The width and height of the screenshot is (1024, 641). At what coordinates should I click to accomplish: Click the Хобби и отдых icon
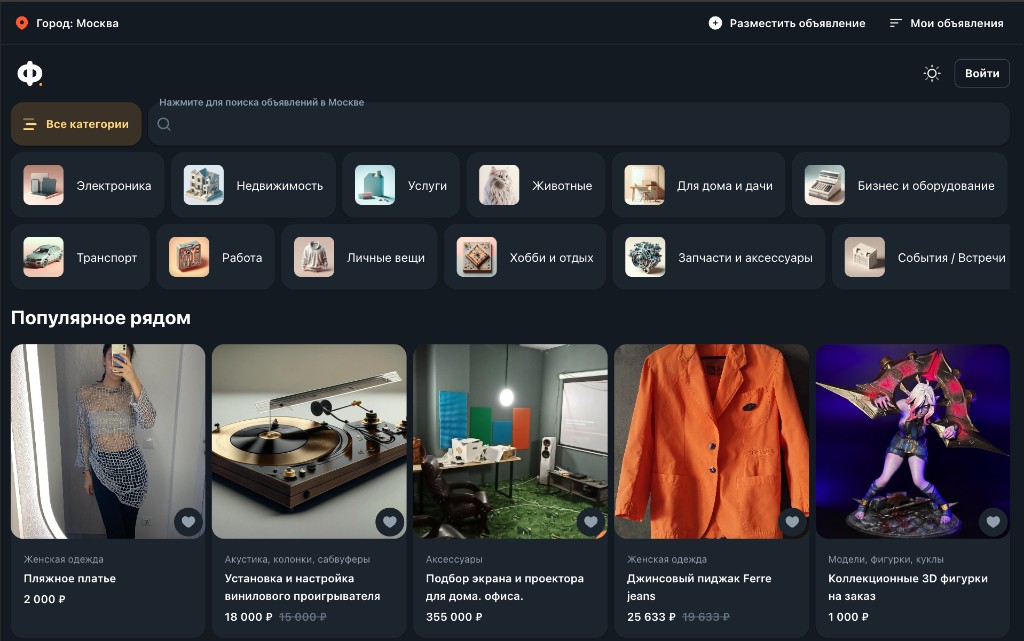(477, 257)
